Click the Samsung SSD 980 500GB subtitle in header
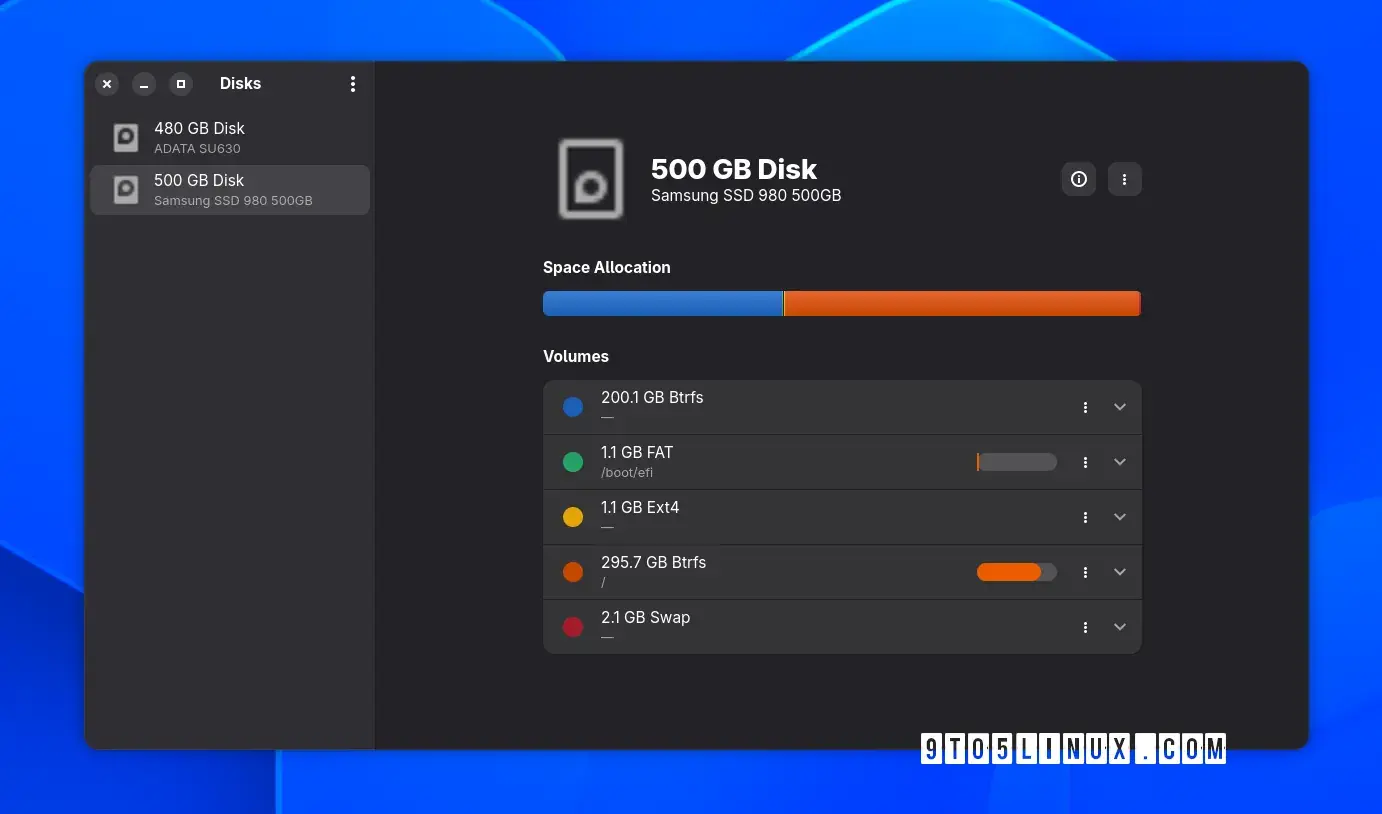 pos(746,196)
